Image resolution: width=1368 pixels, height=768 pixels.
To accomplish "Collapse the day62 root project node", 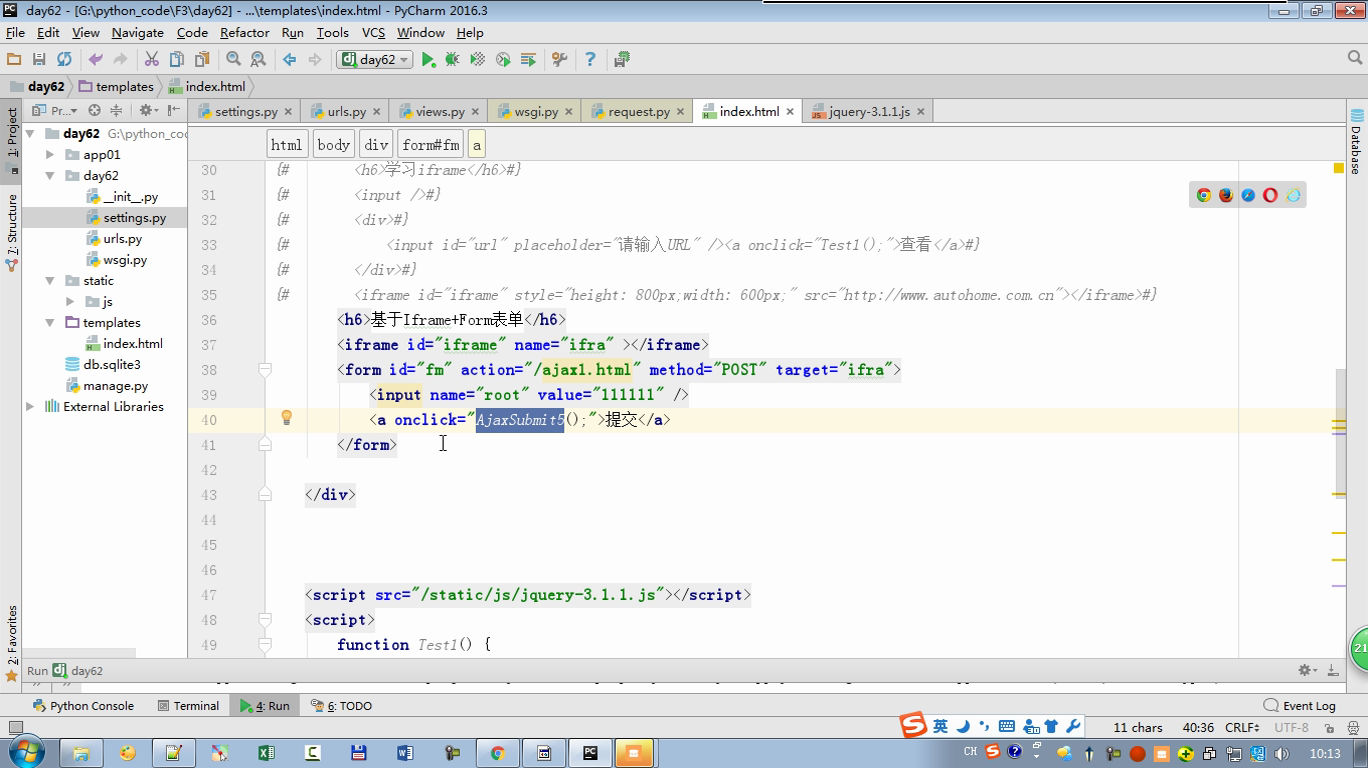I will 31,133.
